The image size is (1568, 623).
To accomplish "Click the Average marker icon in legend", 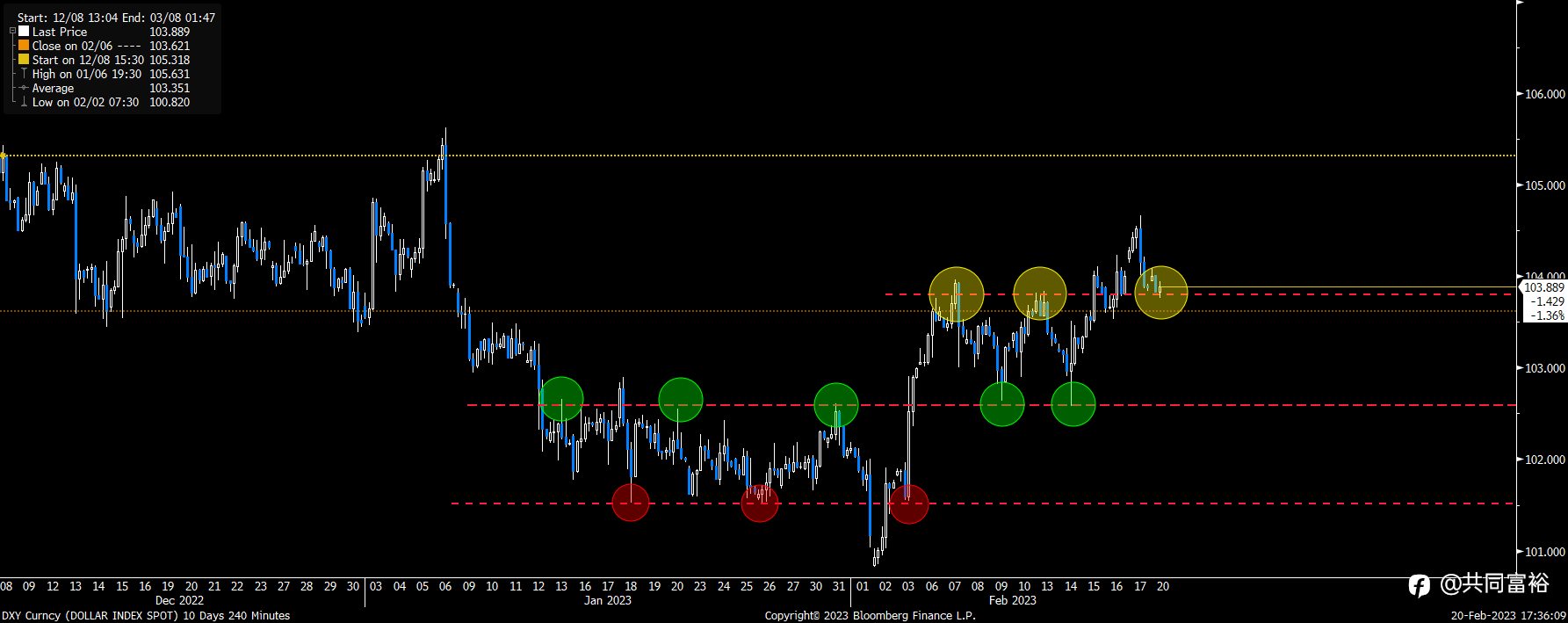I will click(24, 88).
